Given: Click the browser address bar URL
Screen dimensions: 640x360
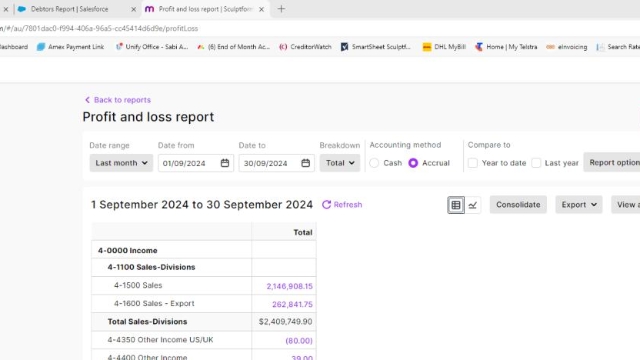Looking at the screenshot, I should pyautogui.click(x=99, y=29).
